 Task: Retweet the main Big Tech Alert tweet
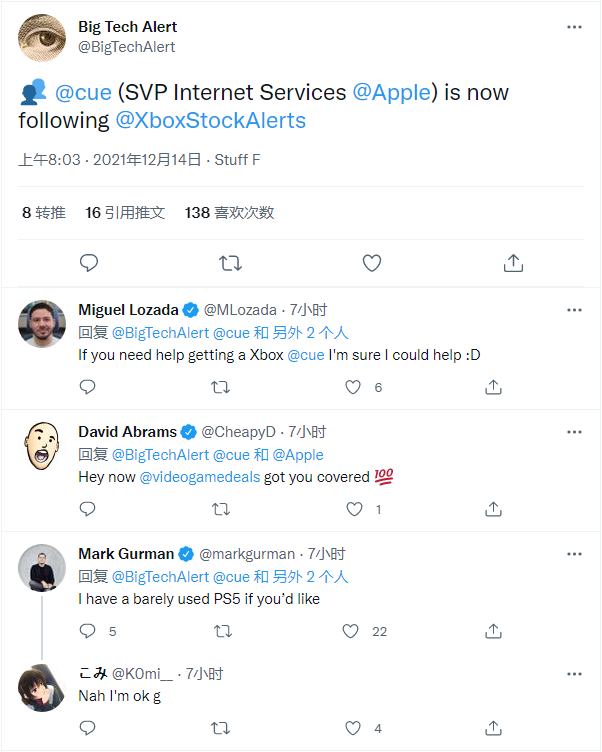[230, 263]
